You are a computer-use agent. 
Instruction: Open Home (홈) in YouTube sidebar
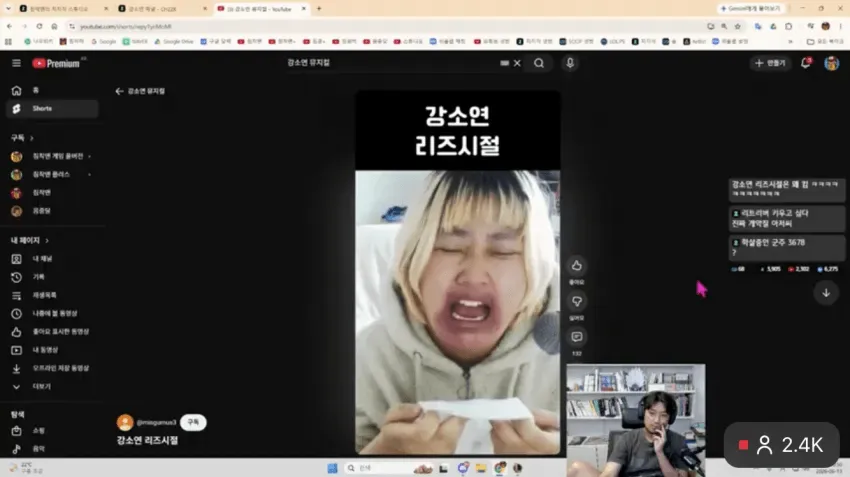52,90
